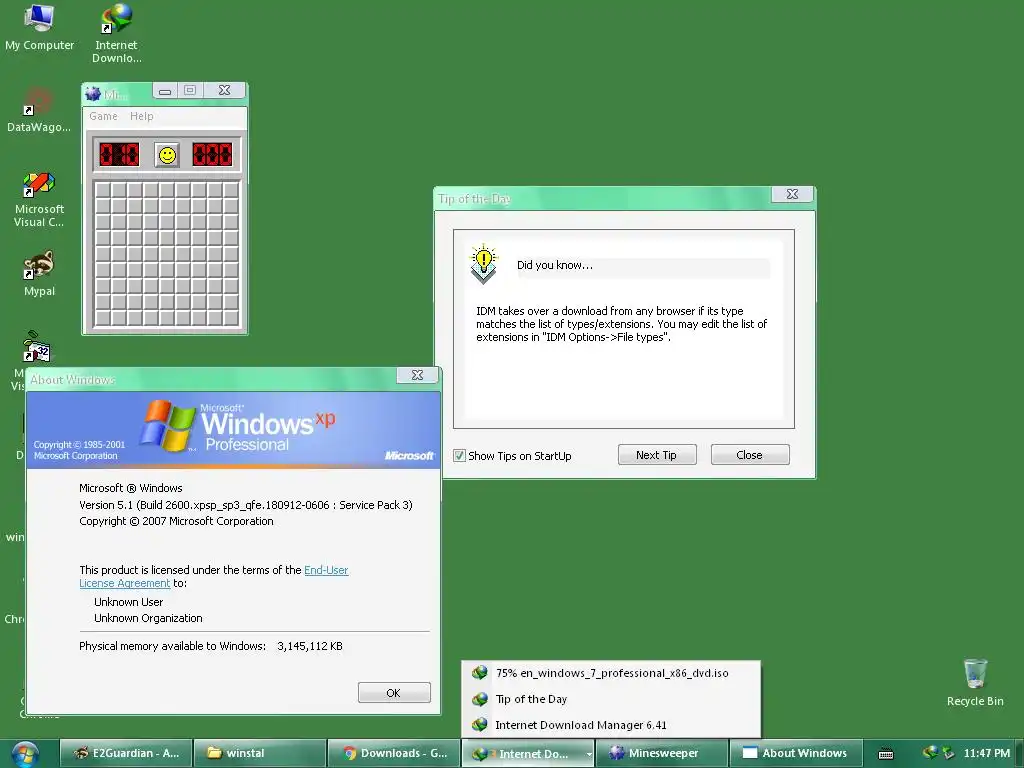
Task: Switch to winstal folder taskbar button
Action: click(260, 754)
